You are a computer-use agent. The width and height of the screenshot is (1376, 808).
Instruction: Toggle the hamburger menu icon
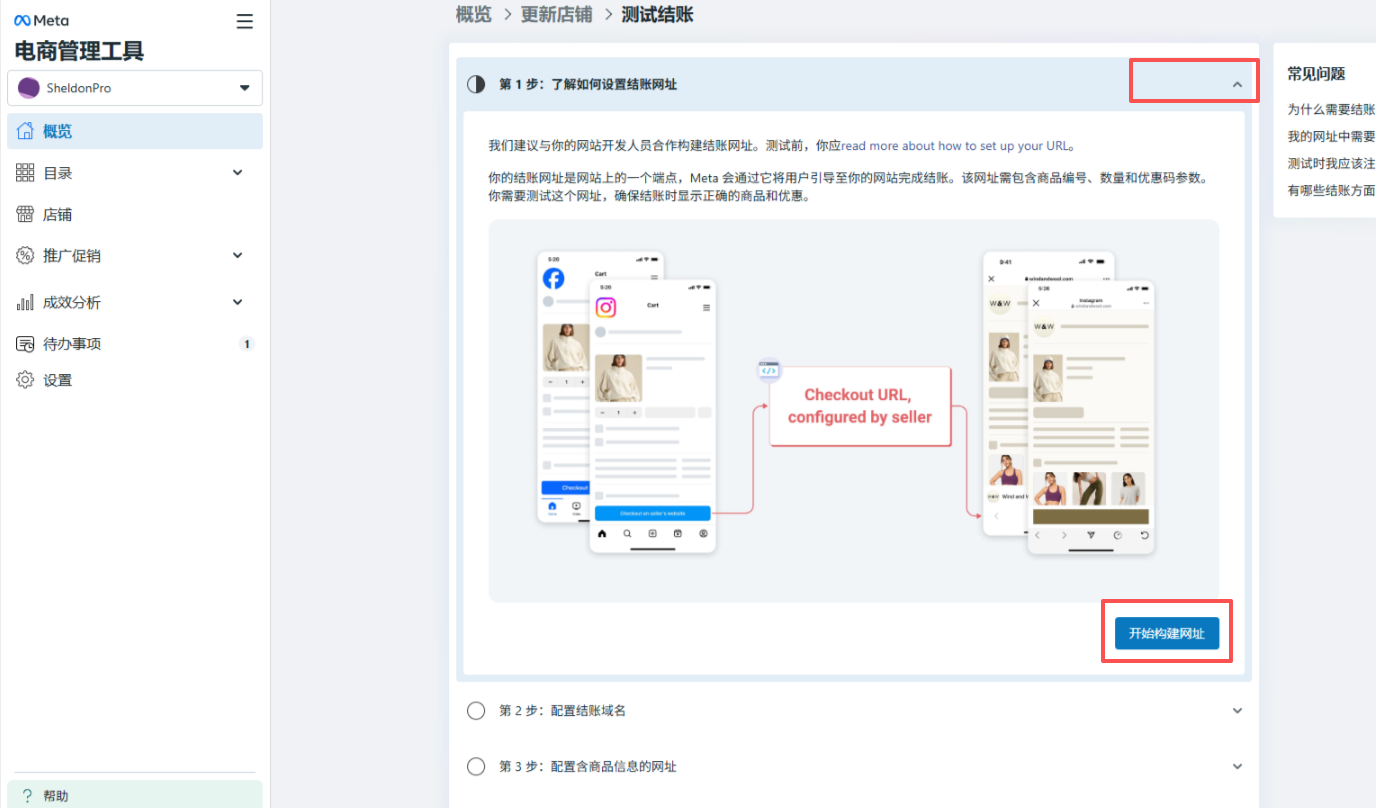tap(244, 21)
